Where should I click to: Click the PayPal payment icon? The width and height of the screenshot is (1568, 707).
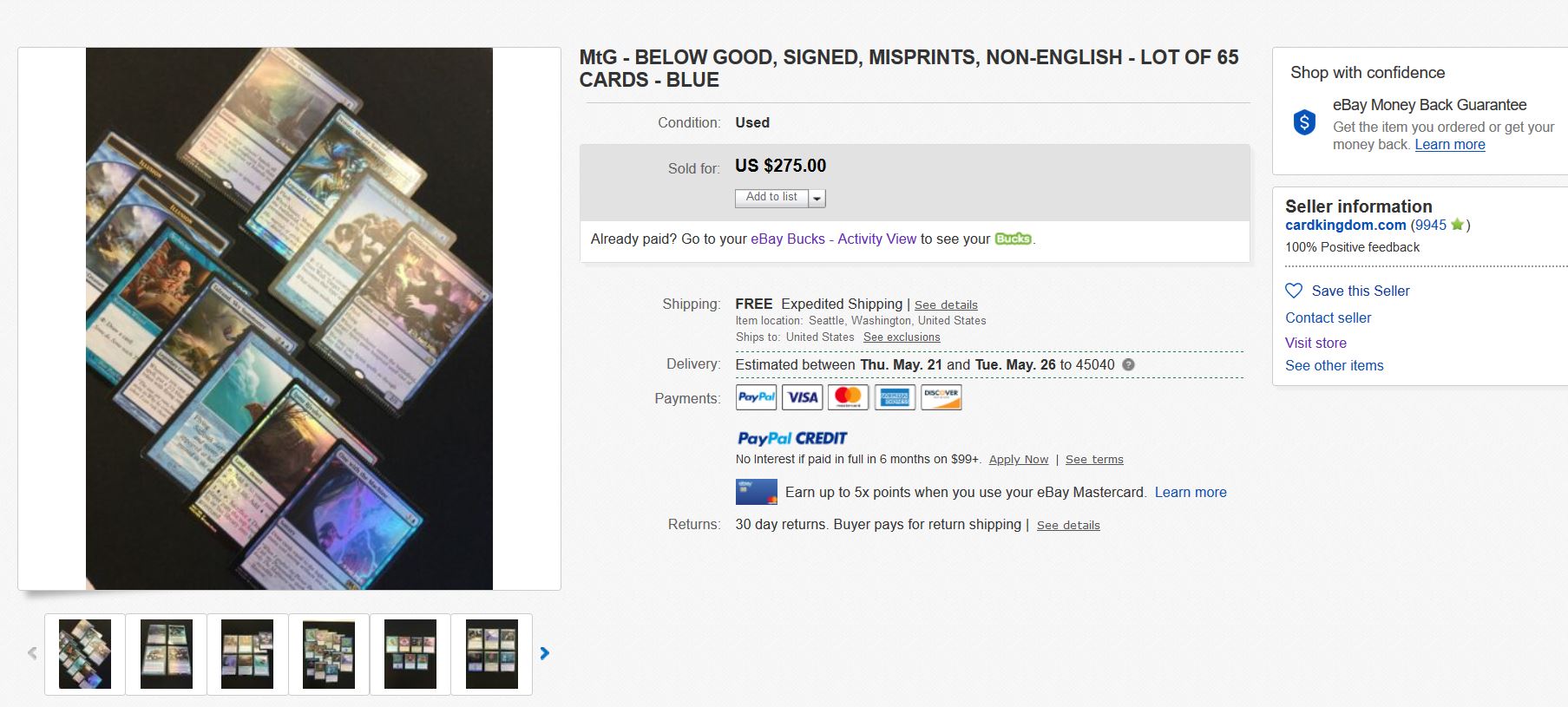click(x=756, y=397)
